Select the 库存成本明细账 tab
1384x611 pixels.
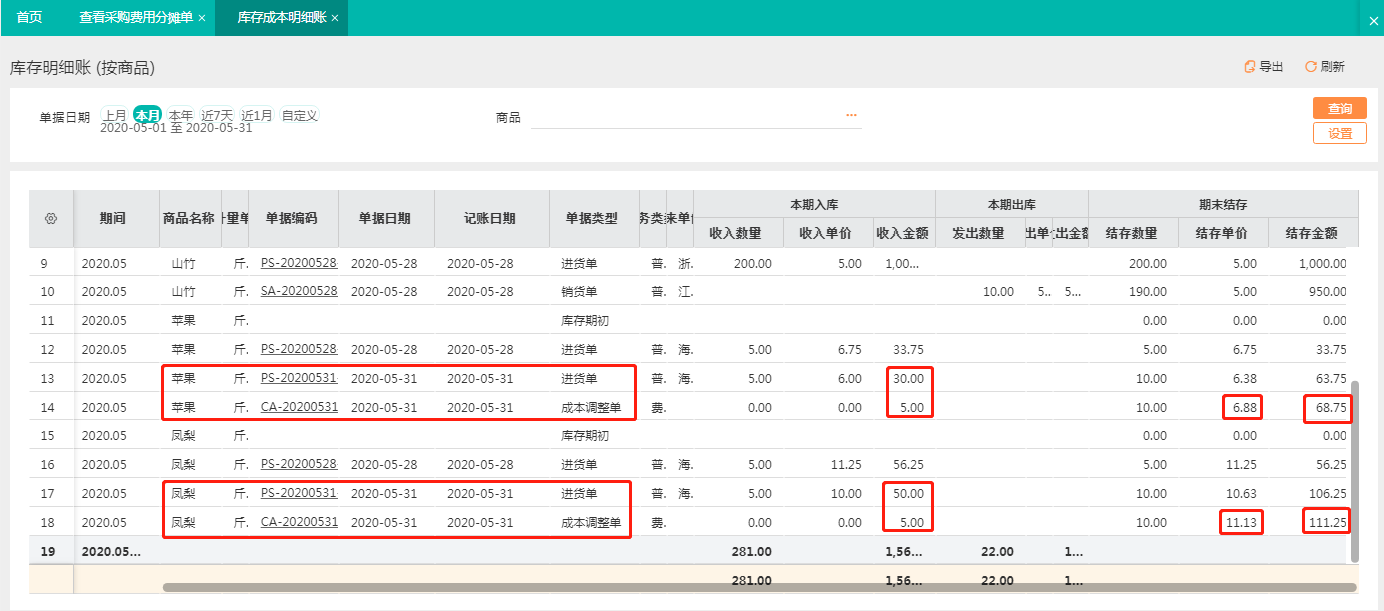click(x=282, y=18)
